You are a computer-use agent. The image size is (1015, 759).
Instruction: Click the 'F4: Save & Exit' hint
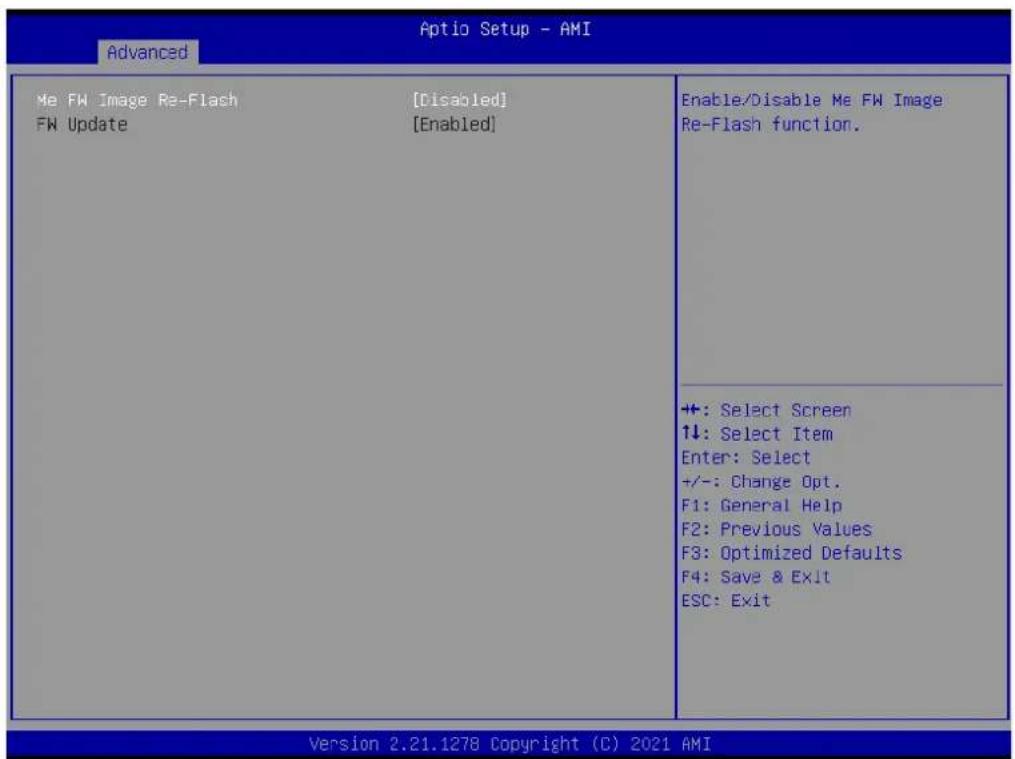click(x=756, y=577)
